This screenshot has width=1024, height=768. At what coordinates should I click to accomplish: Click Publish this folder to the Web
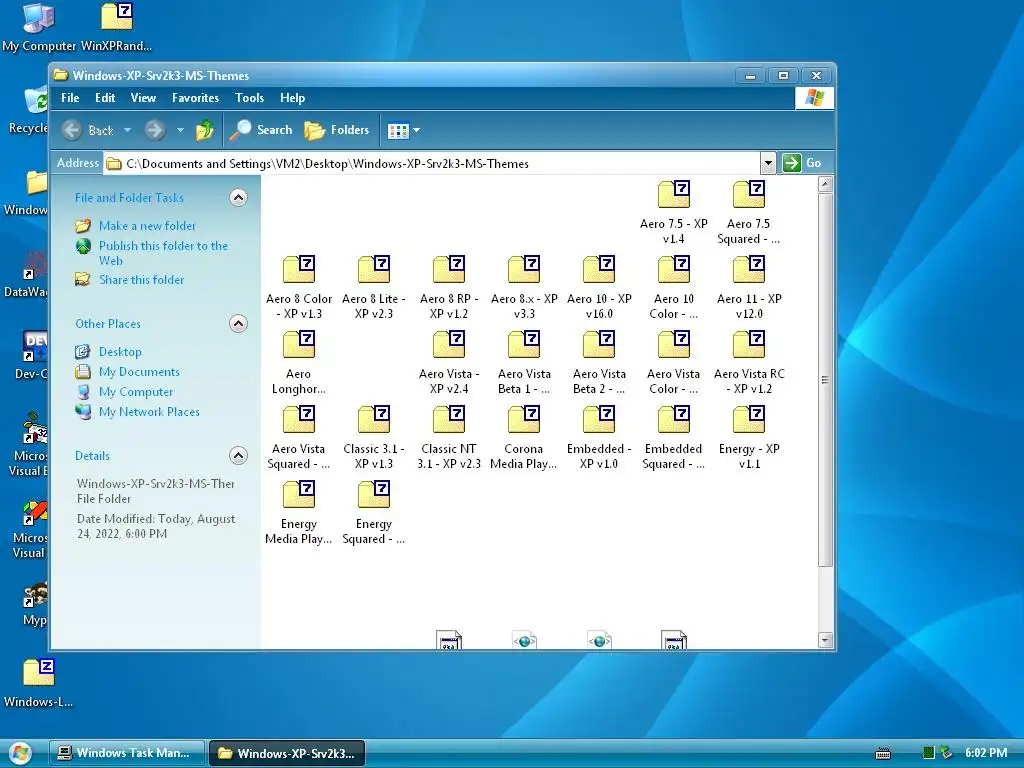pos(152,253)
